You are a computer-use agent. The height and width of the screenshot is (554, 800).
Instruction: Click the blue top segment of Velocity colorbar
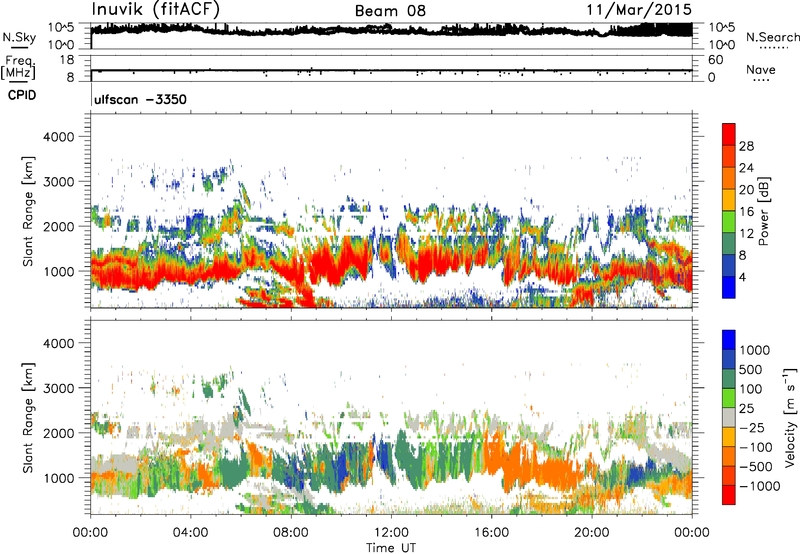(x=729, y=340)
